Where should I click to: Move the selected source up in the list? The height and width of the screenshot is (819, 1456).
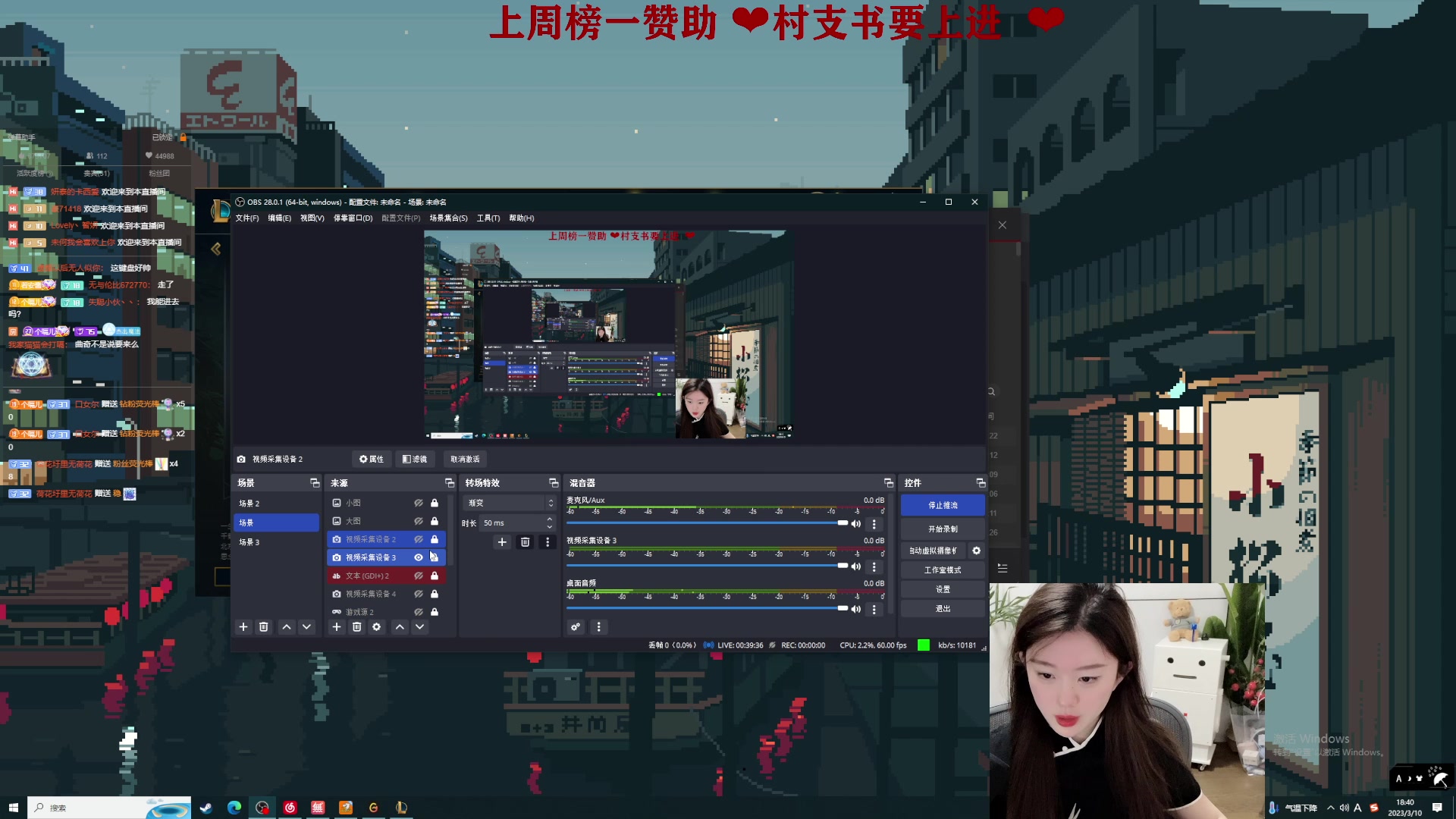pos(400,627)
